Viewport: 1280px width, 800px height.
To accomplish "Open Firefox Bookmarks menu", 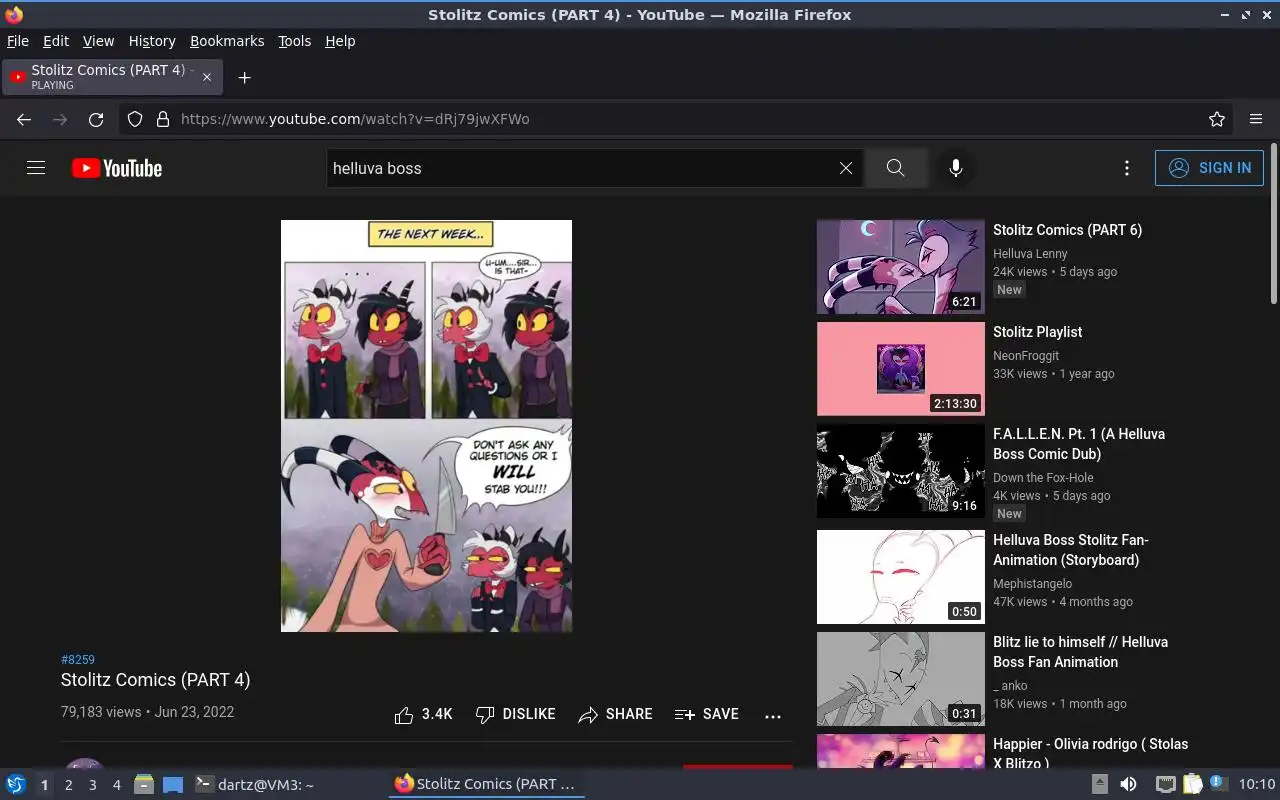I will 227,41.
